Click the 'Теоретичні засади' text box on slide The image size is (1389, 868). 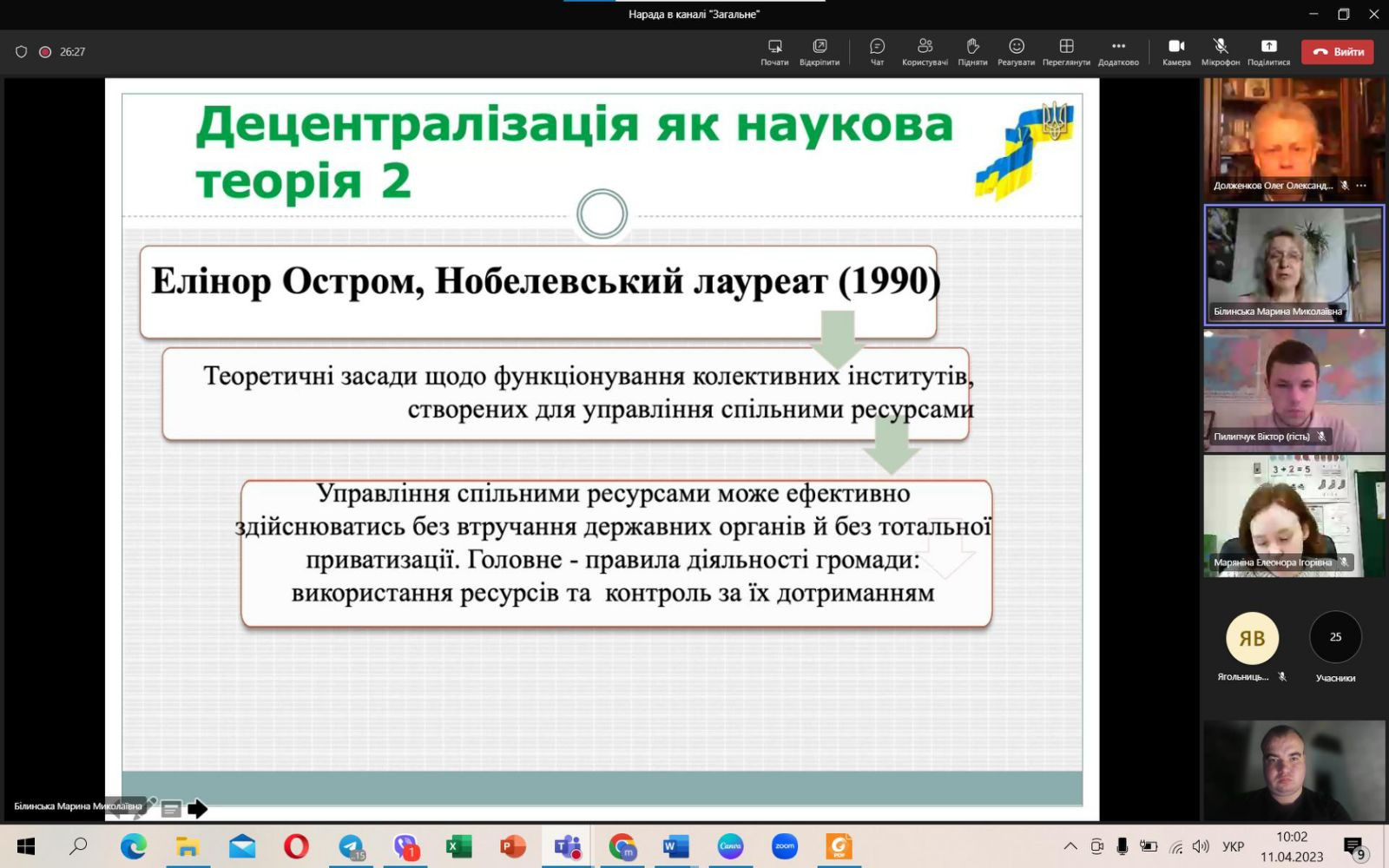[x=566, y=393]
